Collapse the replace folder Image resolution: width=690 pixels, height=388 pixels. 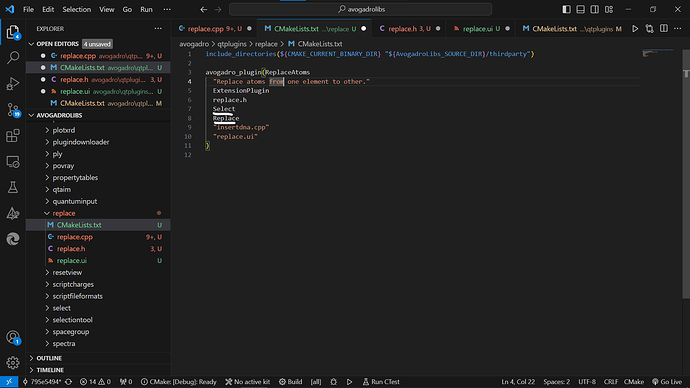click(x=64, y=213)
